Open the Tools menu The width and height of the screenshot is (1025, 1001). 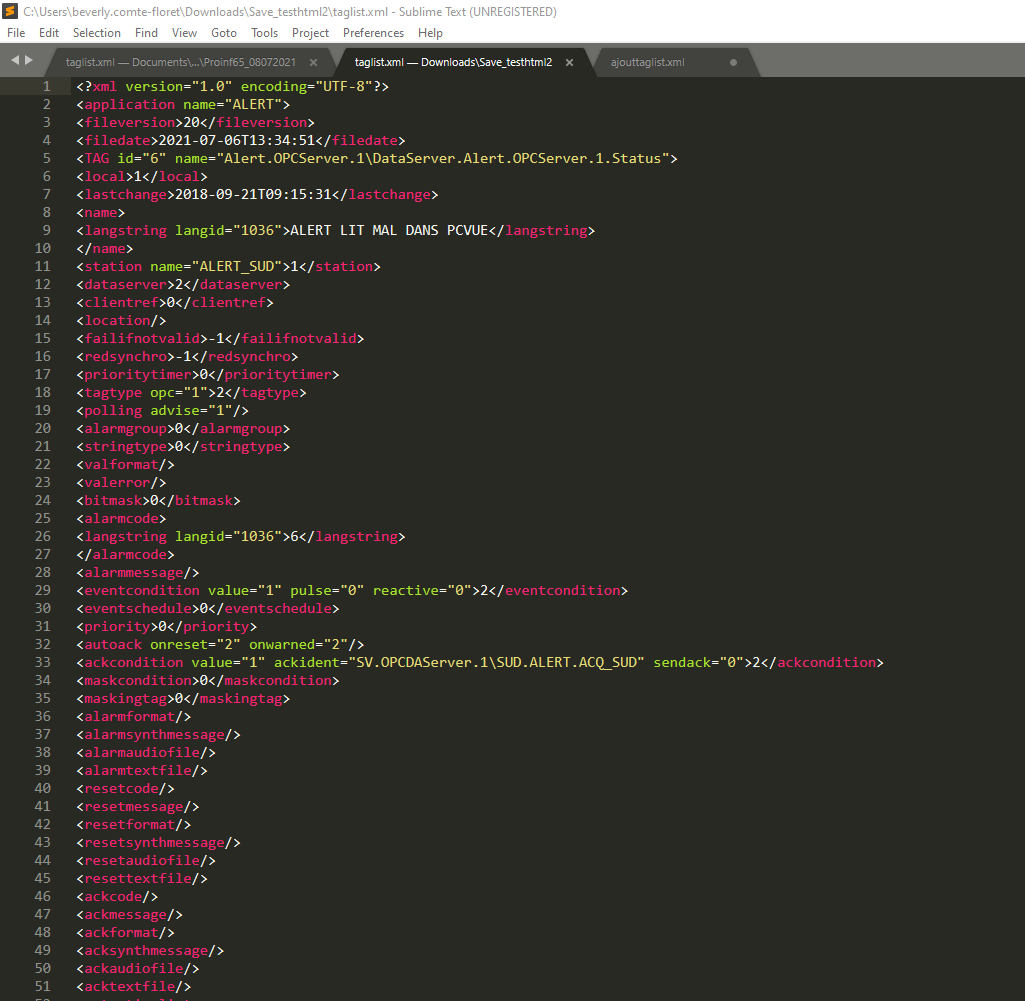click(x=264, y=33)
